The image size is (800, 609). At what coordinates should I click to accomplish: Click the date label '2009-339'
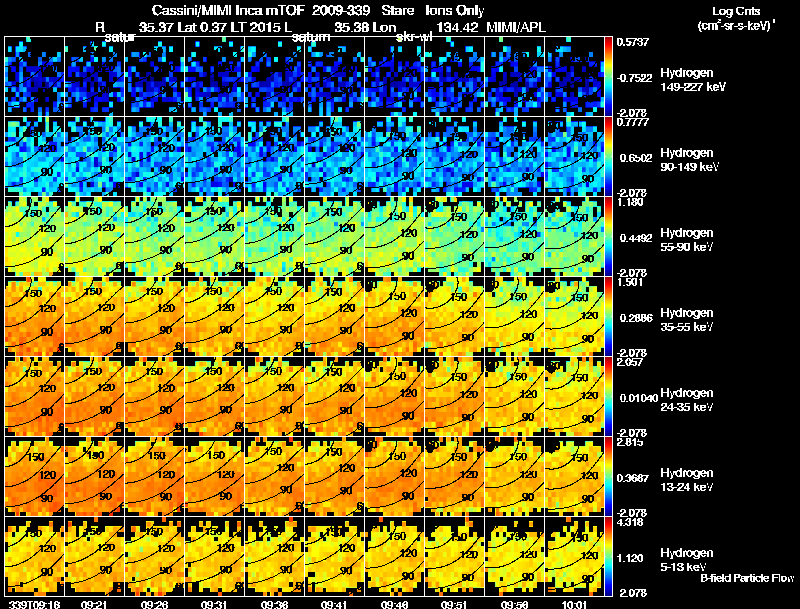(x=340, y=10)
